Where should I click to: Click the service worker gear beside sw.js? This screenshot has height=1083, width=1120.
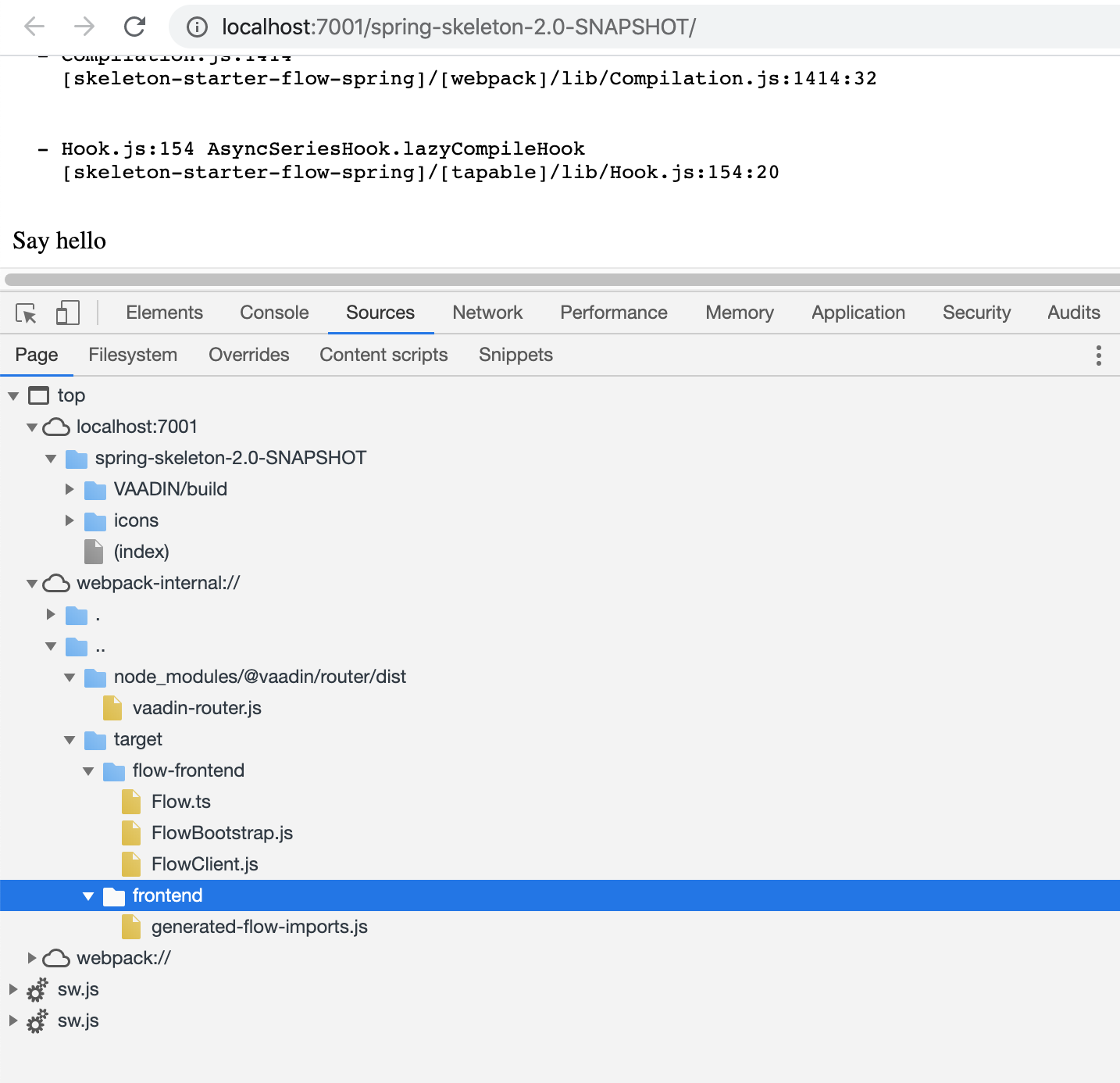pos(36,989)
